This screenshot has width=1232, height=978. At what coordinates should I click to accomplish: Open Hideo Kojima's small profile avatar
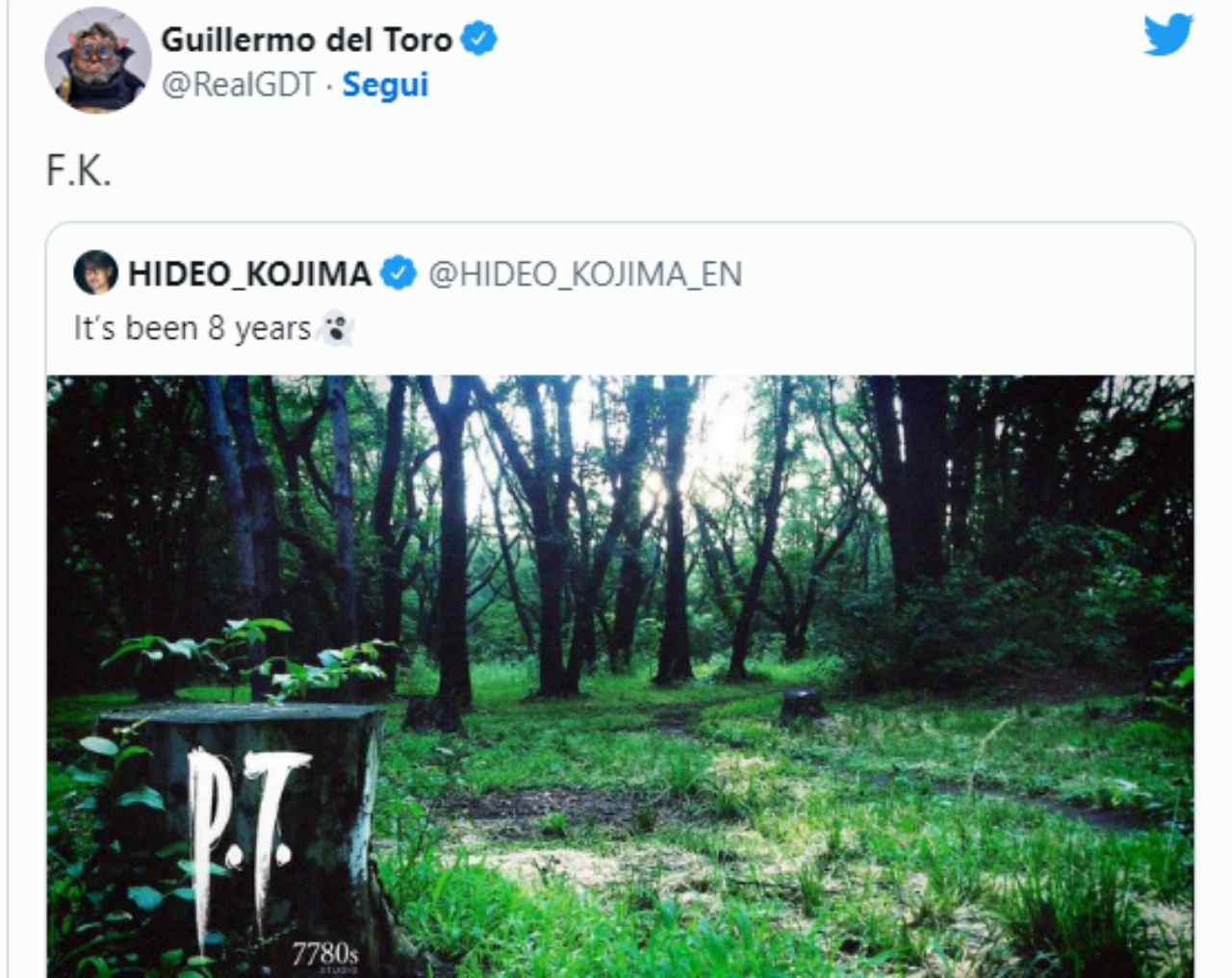click(95, 272)
